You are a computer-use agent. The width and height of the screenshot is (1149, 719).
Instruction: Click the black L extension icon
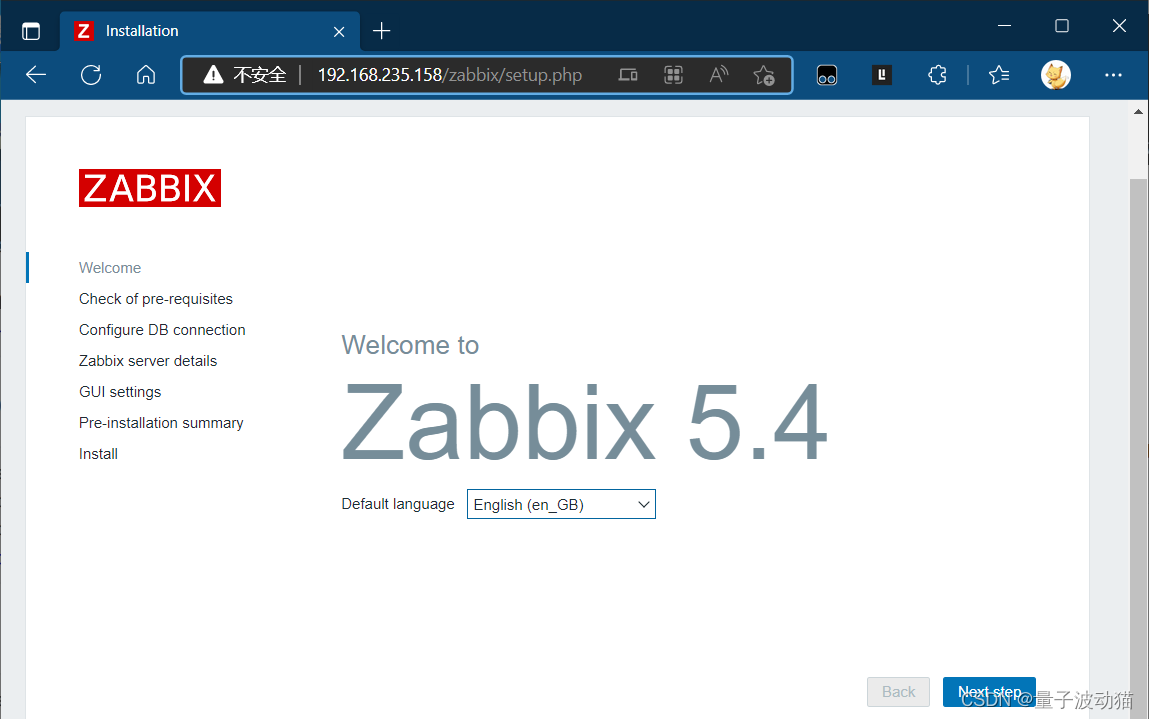pyautogui.click(x=882, y=75)
